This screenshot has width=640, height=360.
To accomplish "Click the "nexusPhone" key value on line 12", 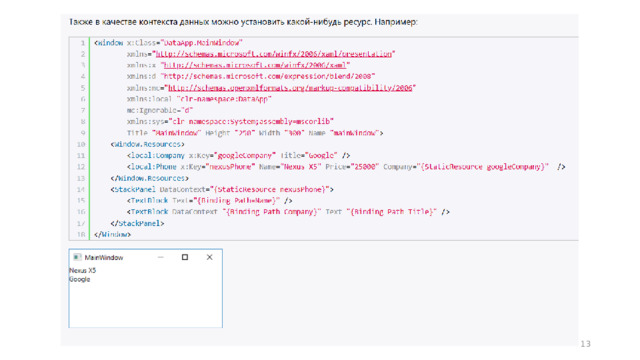I will (231, 167).
